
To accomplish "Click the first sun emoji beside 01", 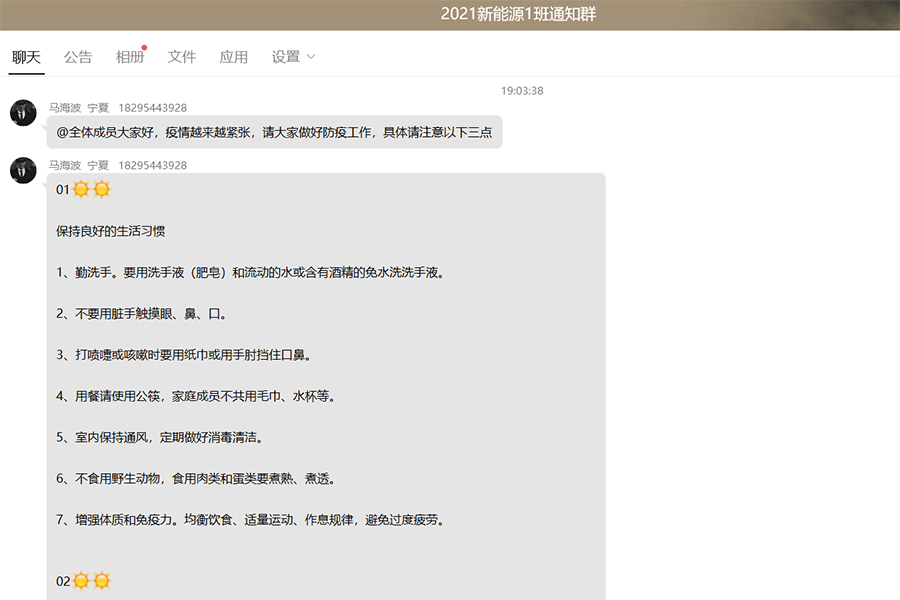I will (x=81, y=189).
